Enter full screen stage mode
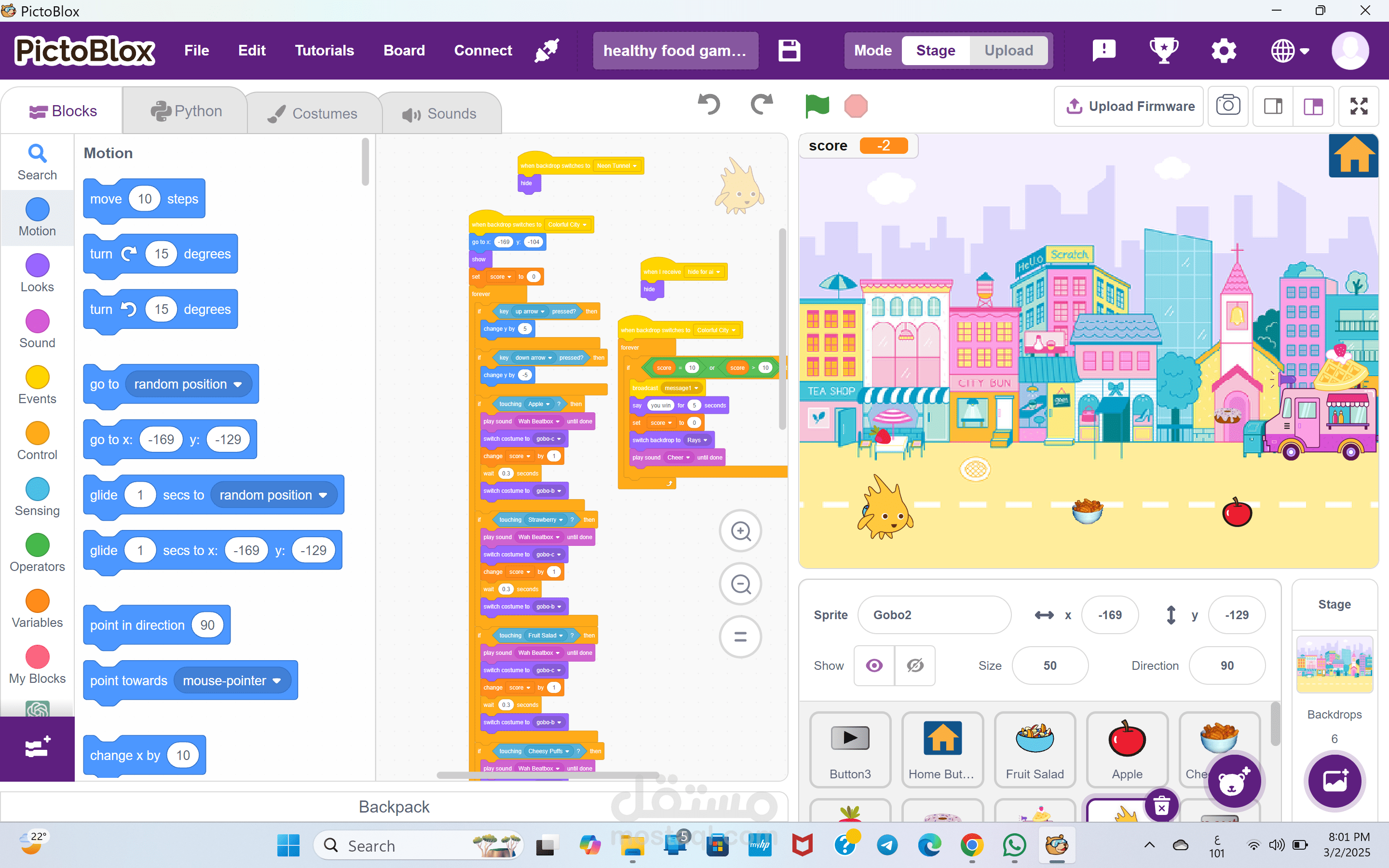1389x868 pixels. 1359,106
